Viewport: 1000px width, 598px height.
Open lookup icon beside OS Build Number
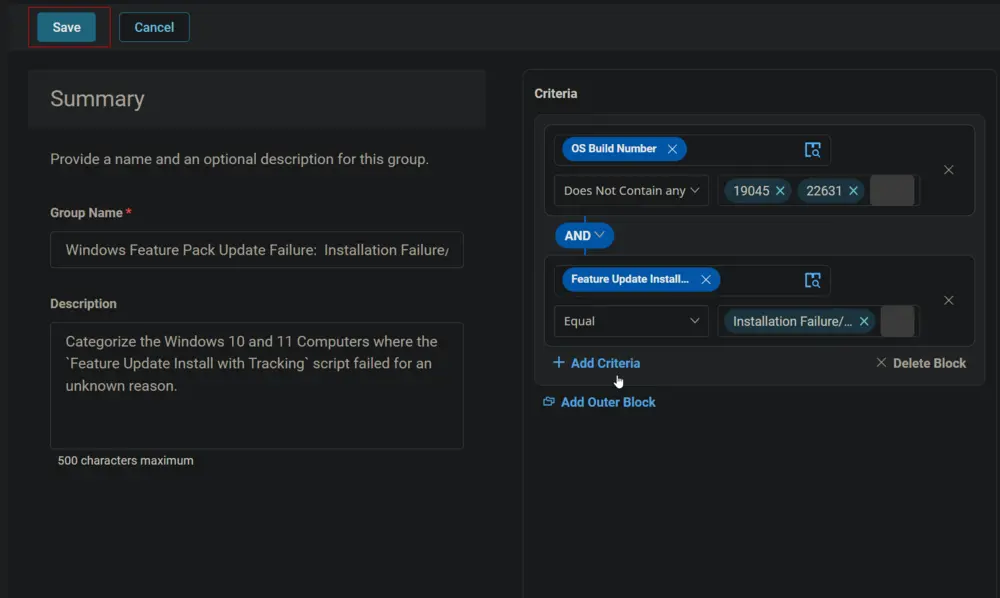tap(812, 150)
